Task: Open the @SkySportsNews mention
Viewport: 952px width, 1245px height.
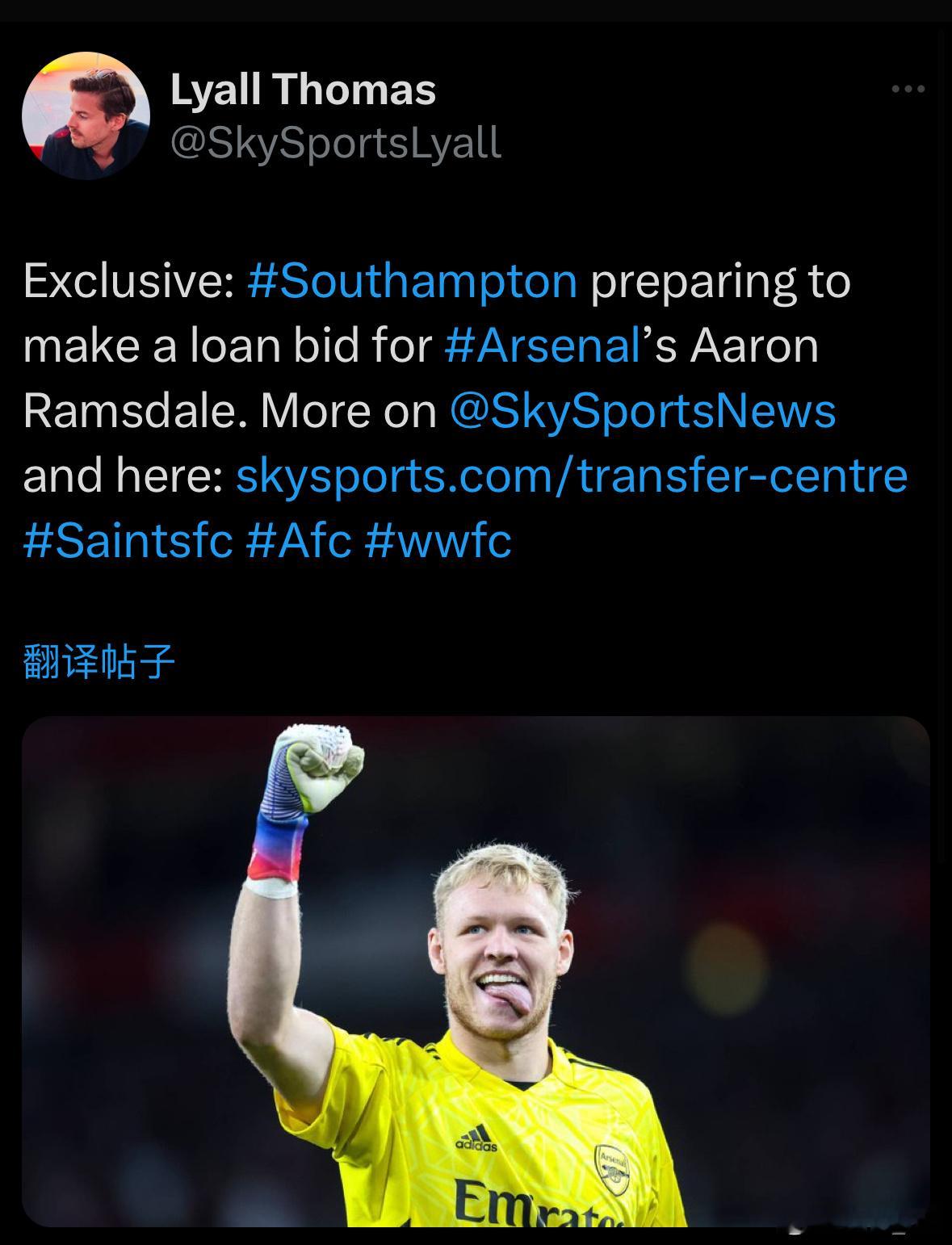Action: pos(642,410)
